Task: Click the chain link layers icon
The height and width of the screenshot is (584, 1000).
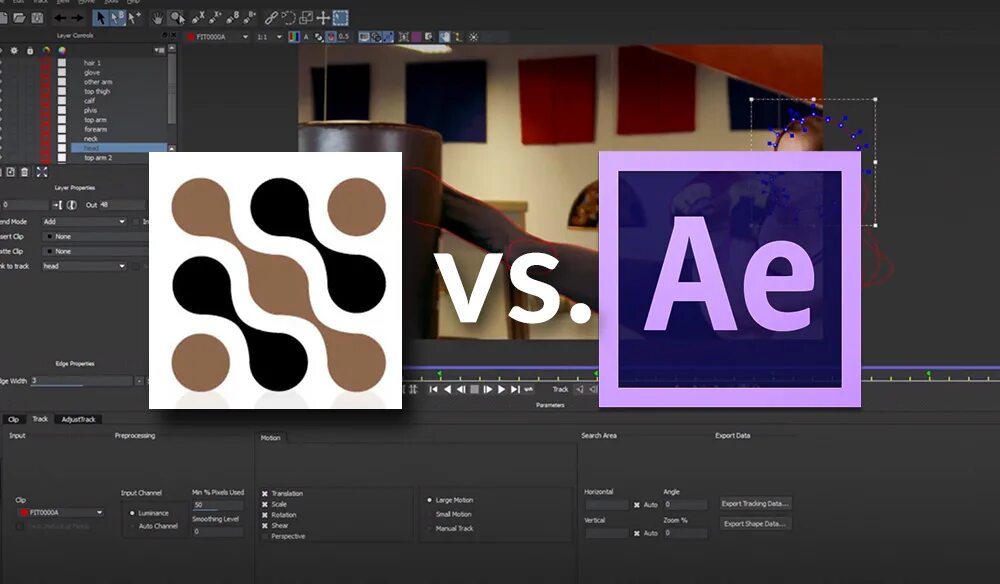Action: [x=272, y=18]
